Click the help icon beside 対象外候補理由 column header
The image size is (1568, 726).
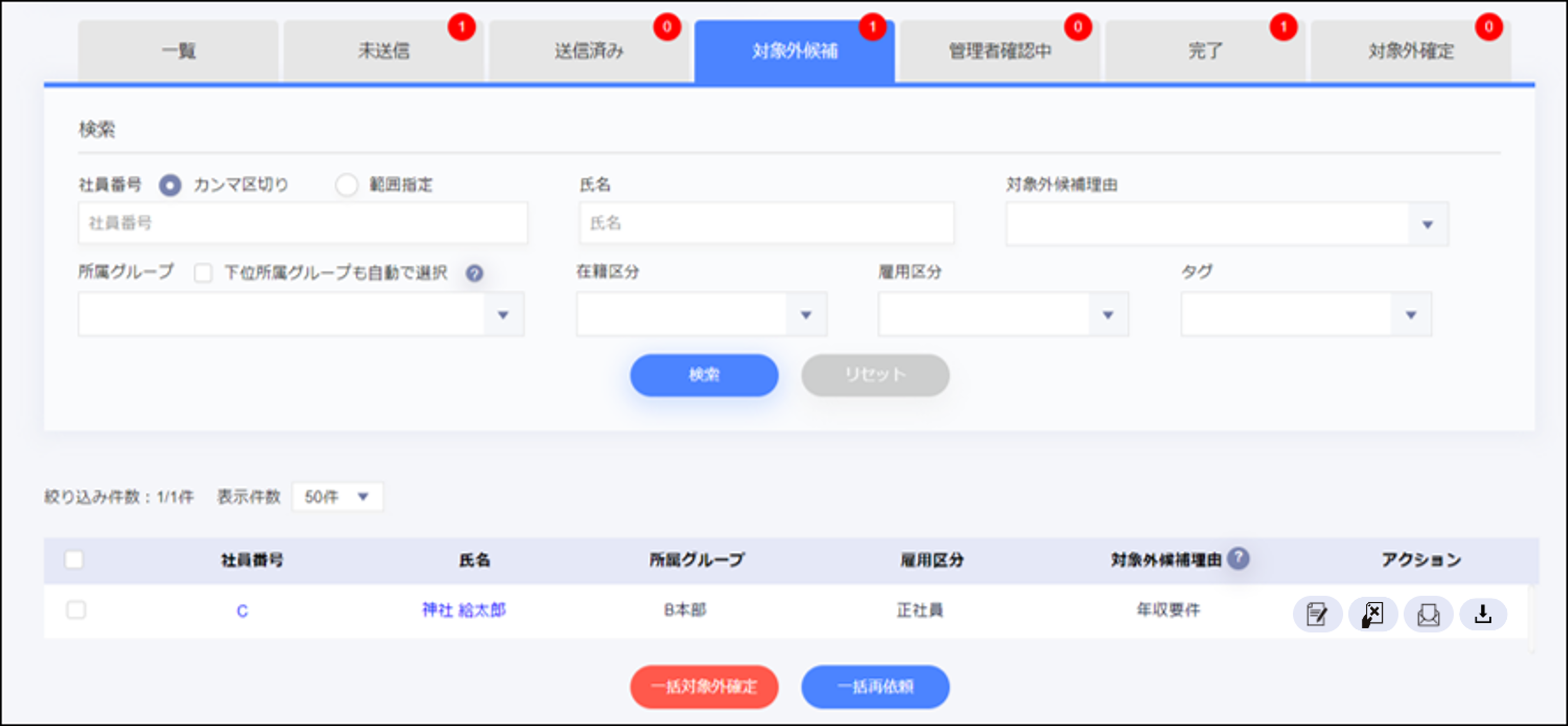[1238, 558]
